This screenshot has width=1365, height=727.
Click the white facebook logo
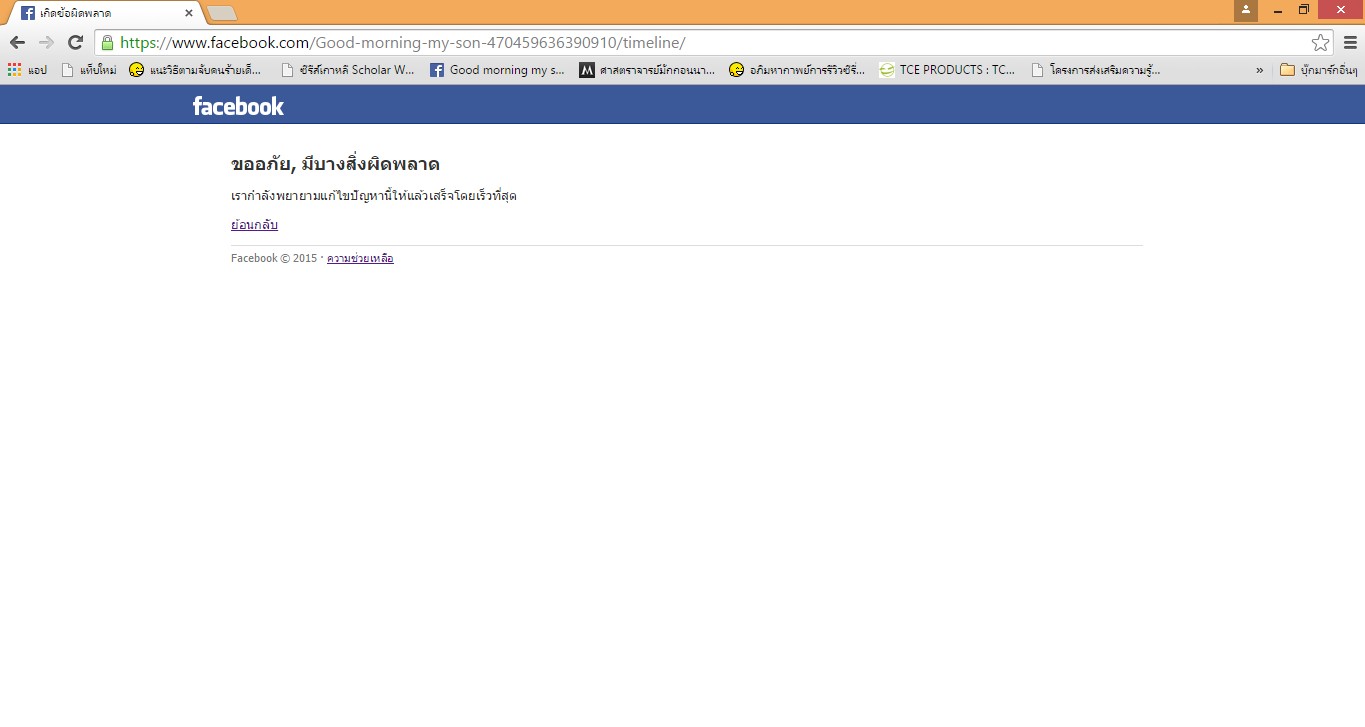point(238,106)
